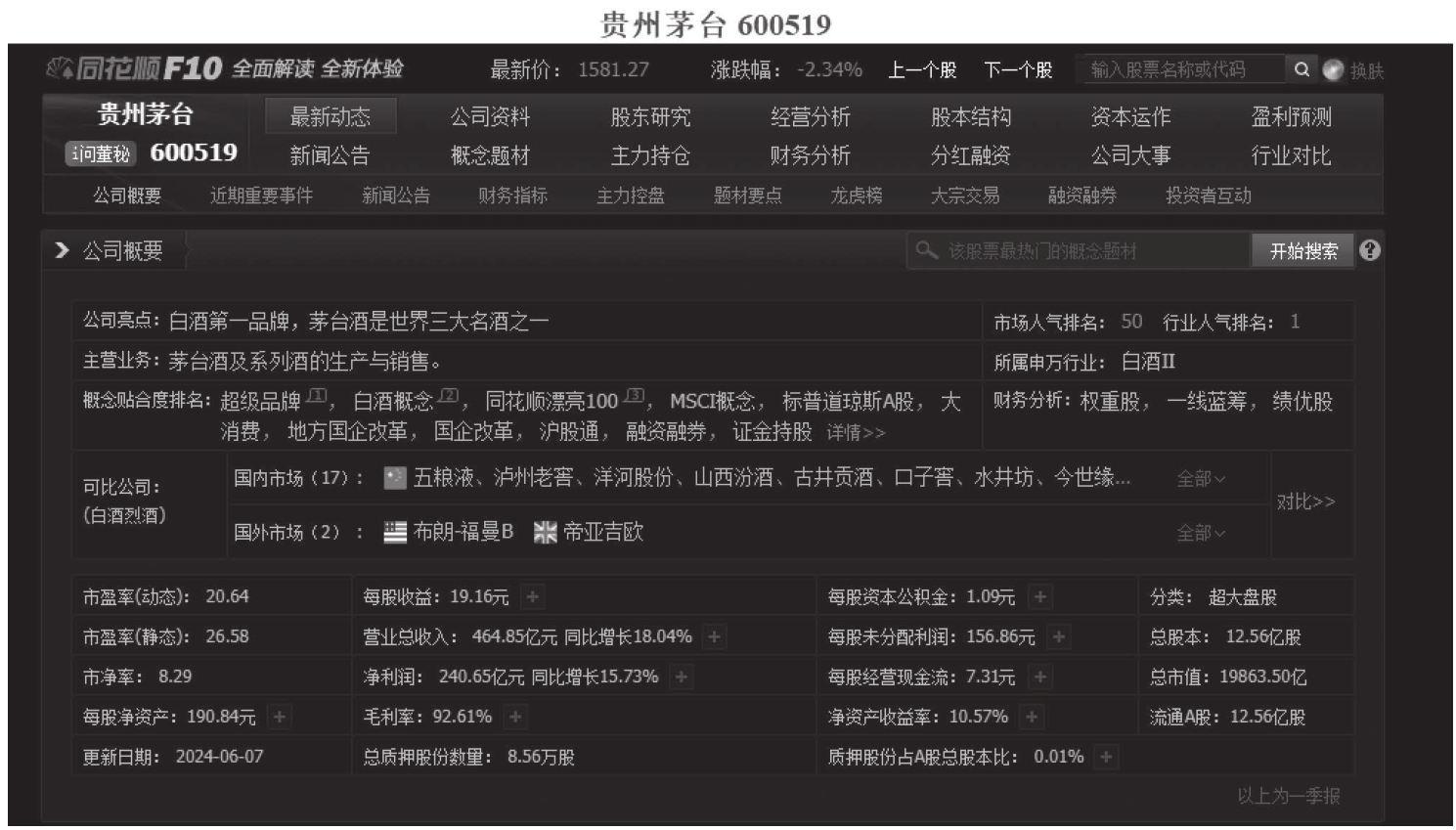Select the 主力控盘 sub-tab

pyautogui.click(x=631, y=196)
